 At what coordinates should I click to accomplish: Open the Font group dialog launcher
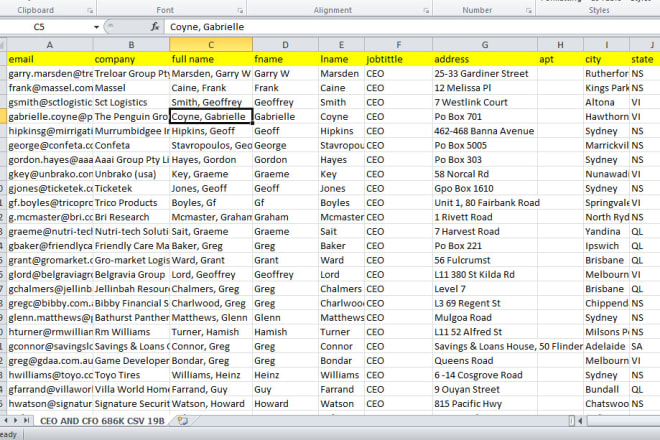240,11
